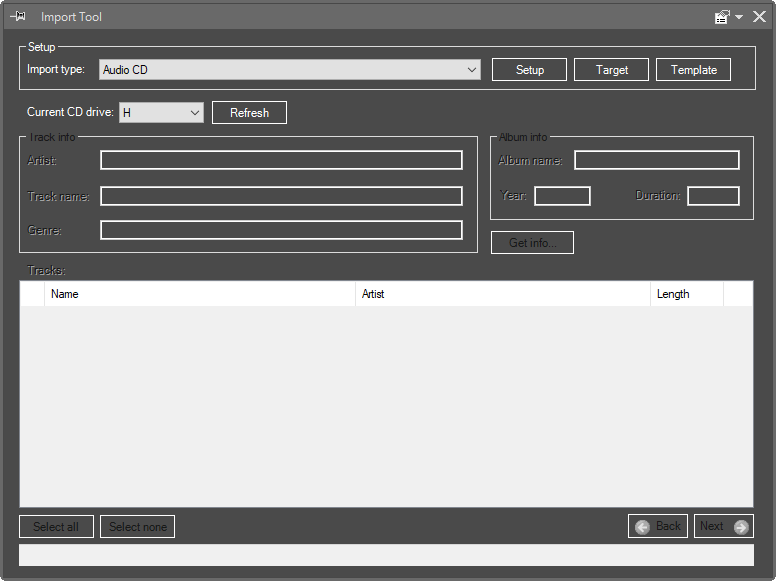Click the arrow beside the window options icon
Image resolution: width=776 pixels, height=581 pixels.
click(739, 17)
